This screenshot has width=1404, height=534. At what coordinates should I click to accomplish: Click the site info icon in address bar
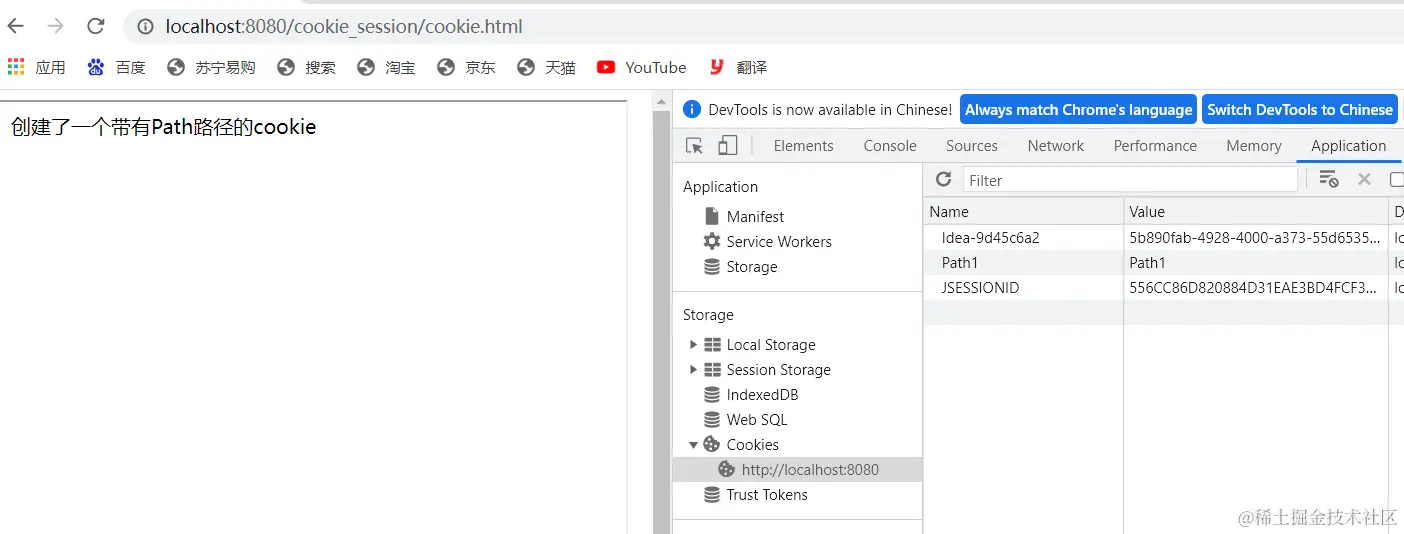(x=145, y=27)
